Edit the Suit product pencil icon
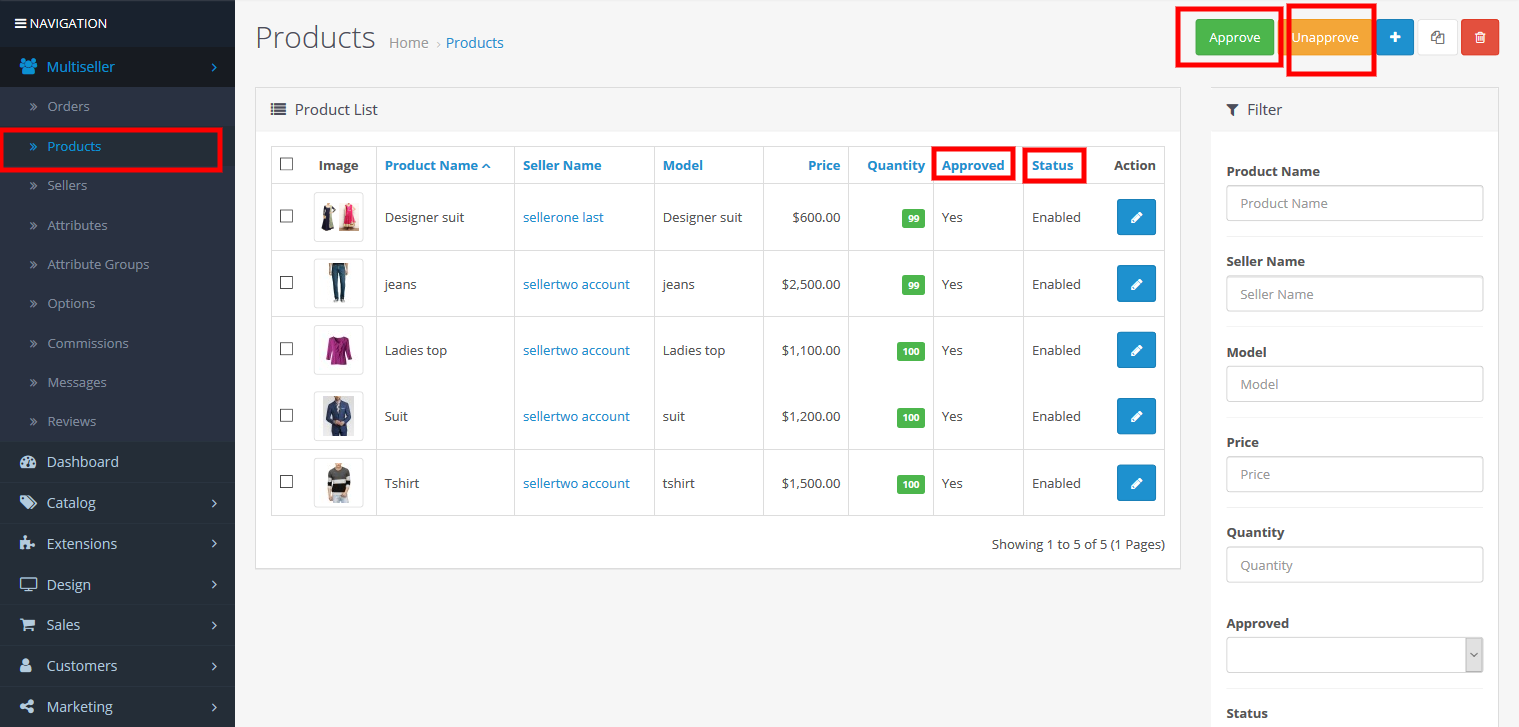1519x727 pixels. [x=1136, y=416]
